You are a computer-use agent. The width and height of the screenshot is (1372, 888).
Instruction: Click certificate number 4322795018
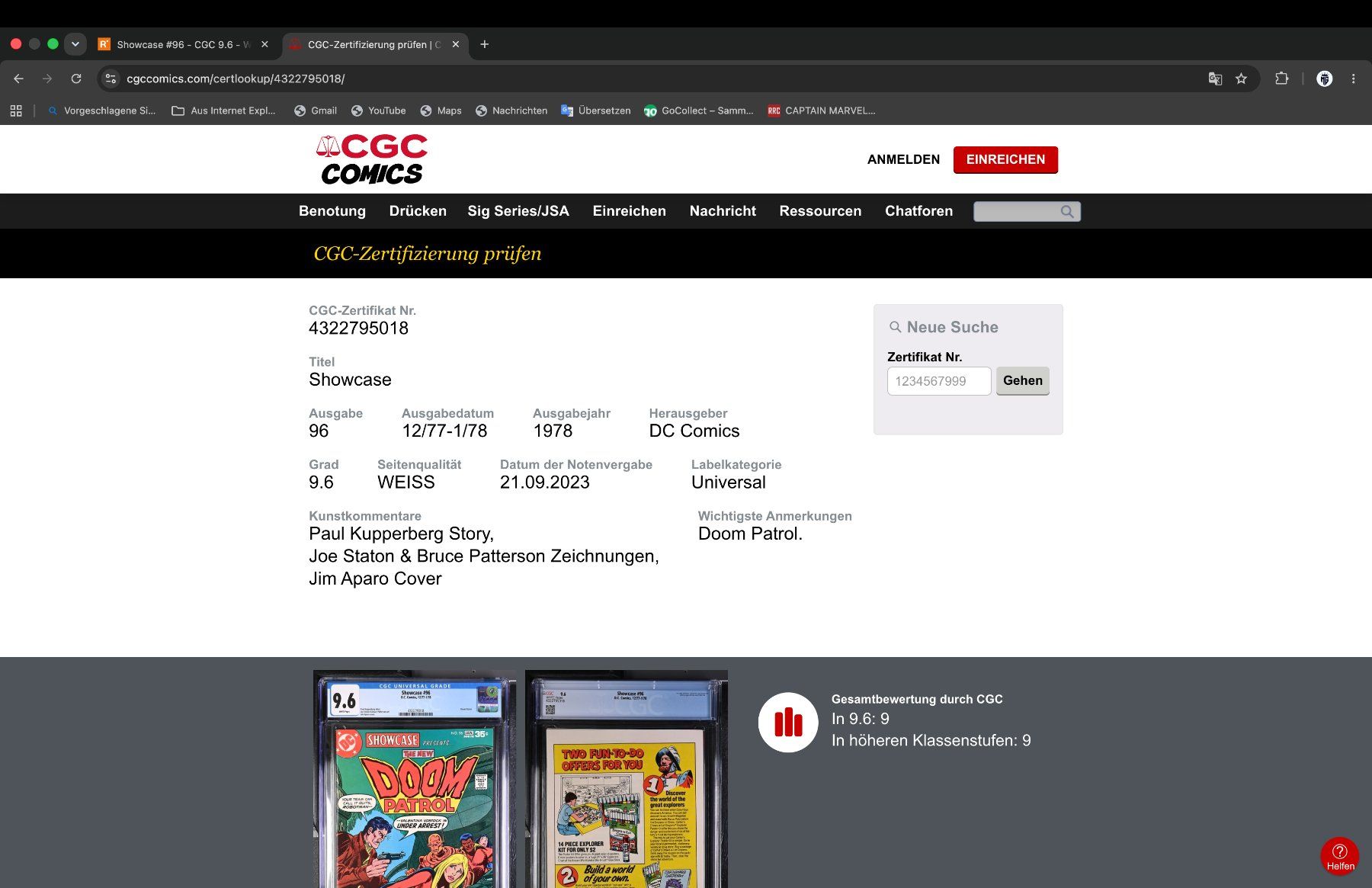[358, 329]
